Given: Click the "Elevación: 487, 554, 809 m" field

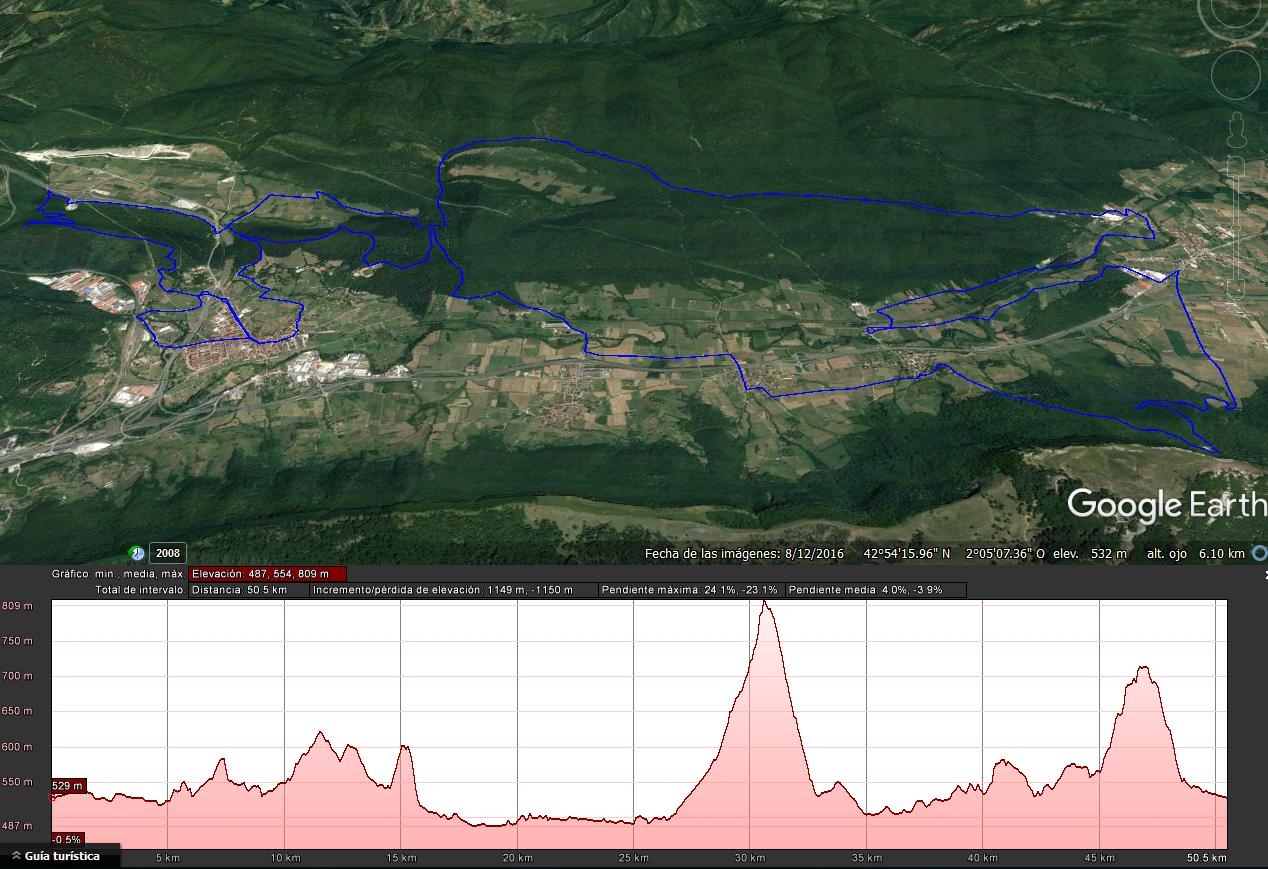Looking at the screenshot, I should point(268,574).
